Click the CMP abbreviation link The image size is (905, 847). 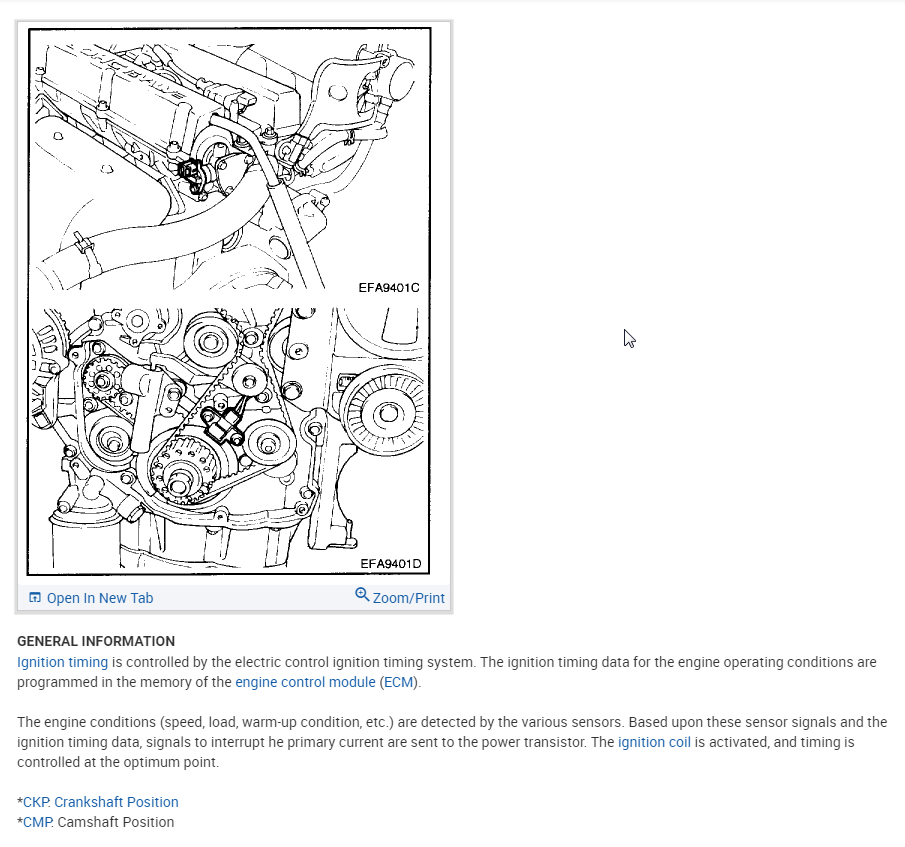tap(38, 822)
